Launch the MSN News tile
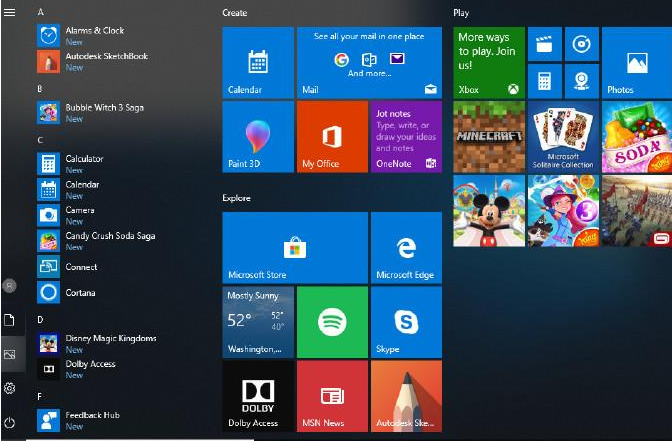Viewport: 672px width, 441px height. point(332,396)
